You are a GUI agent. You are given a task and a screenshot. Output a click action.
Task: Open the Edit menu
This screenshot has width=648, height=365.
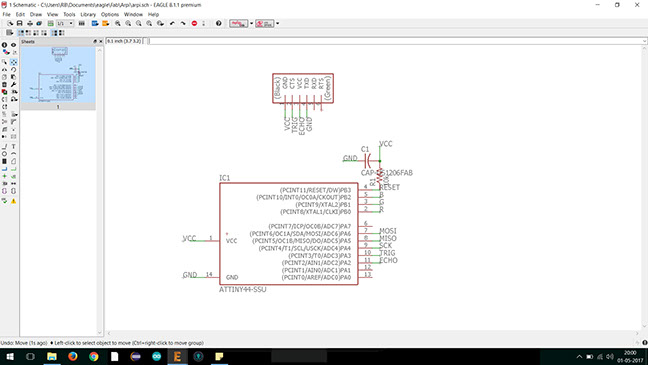[20, 14]
